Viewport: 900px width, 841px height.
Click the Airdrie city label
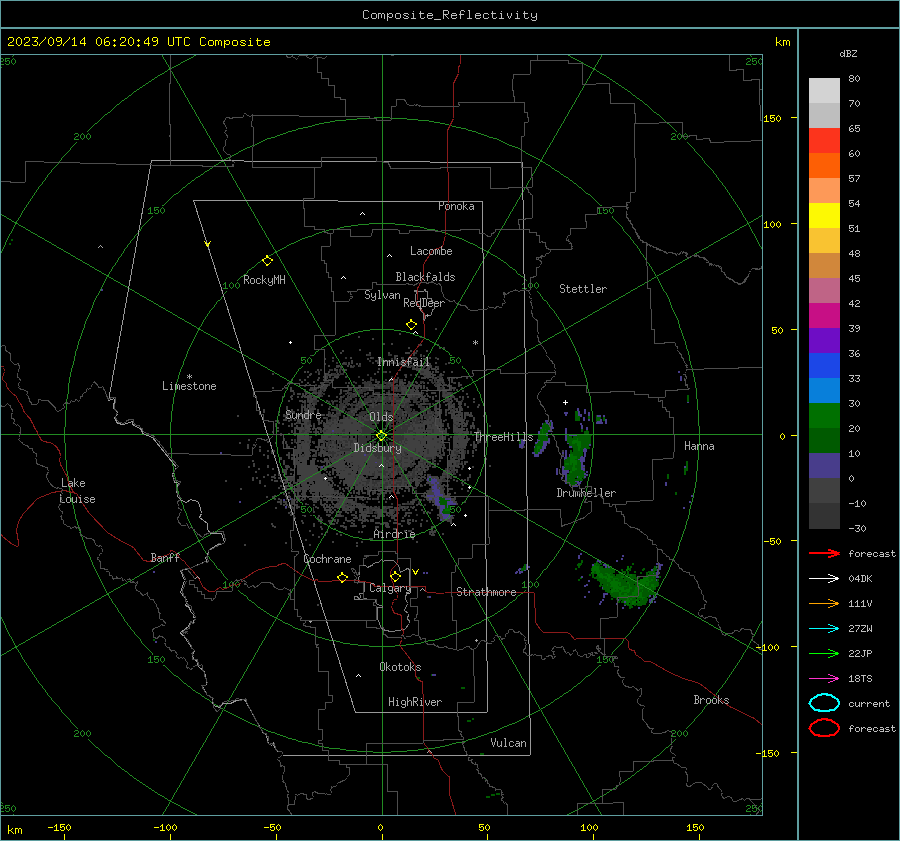[394, 534]
